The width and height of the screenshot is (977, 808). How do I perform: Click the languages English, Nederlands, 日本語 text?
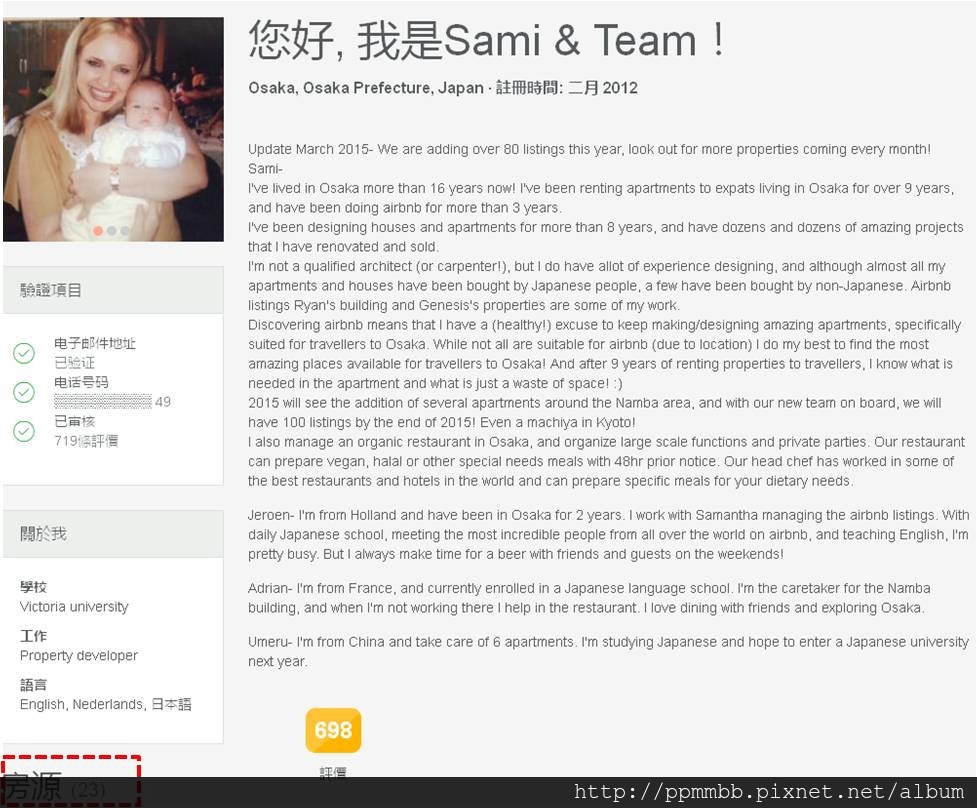pyautogui.click(x=105, y=704)
